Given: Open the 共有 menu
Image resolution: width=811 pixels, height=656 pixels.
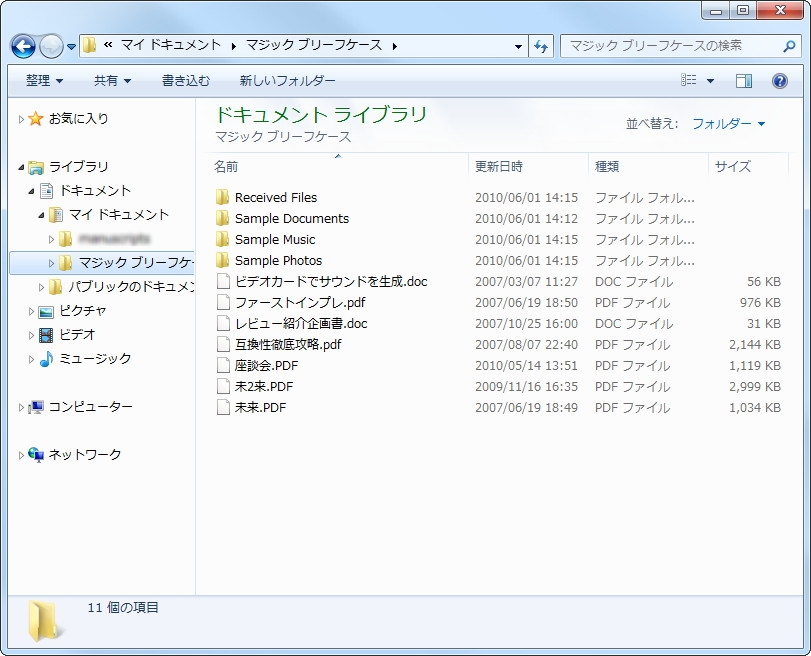Looking at the screenshot, I should point(105,81).
